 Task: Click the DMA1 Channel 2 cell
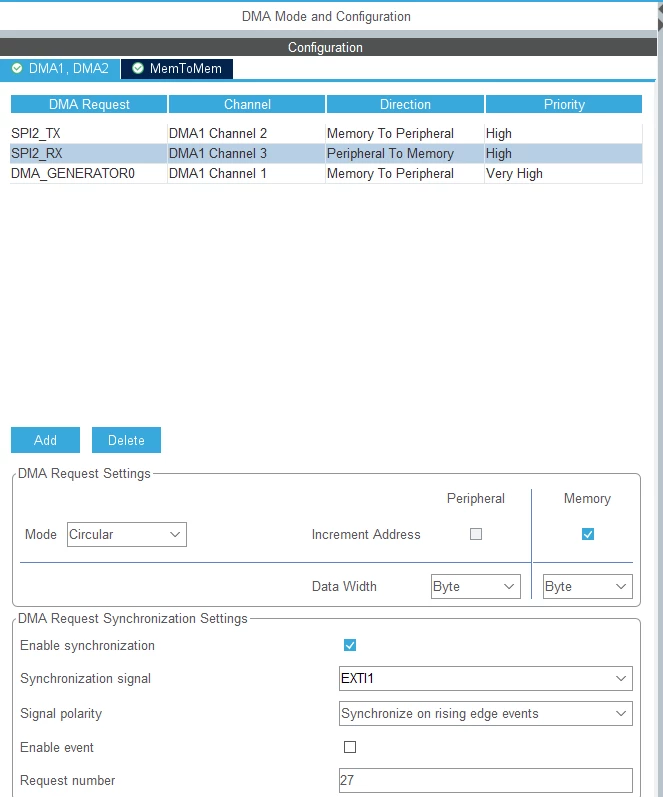[x=247, y=134]
